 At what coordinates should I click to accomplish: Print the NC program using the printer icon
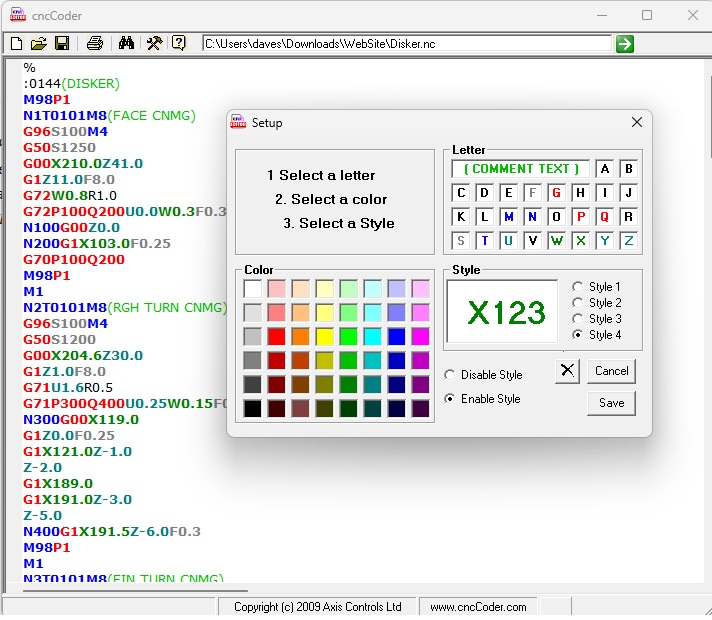coord(94,43)
